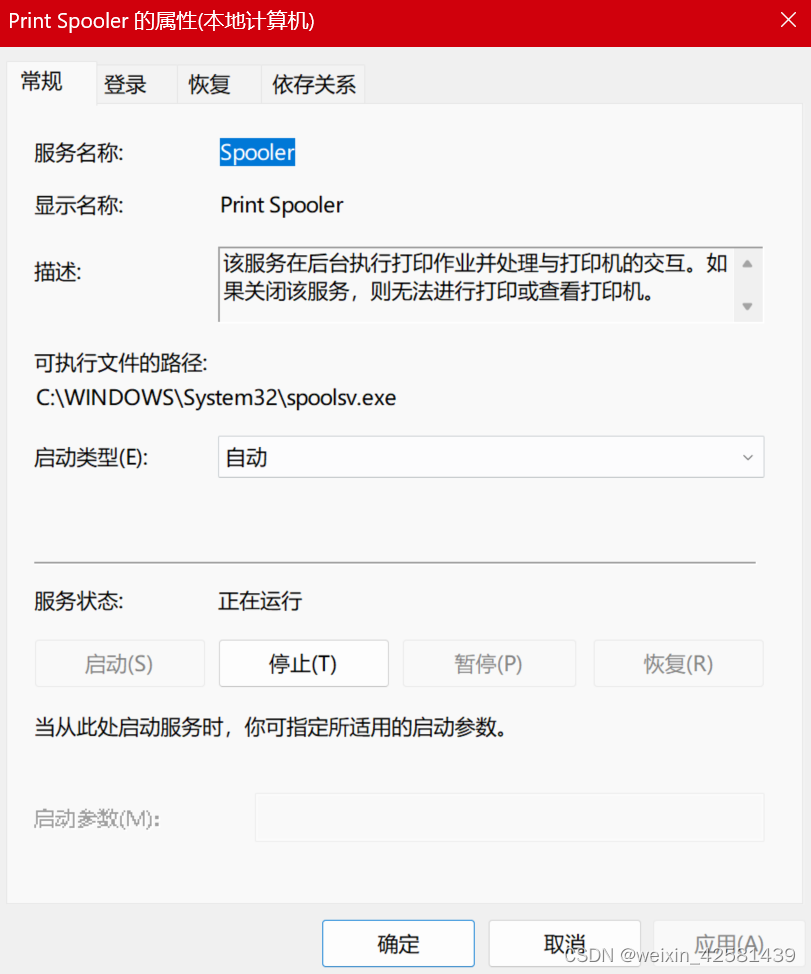Click the 暂停(P) button
The width and height of the screenshot is (811, 974).
coord(489,663)
